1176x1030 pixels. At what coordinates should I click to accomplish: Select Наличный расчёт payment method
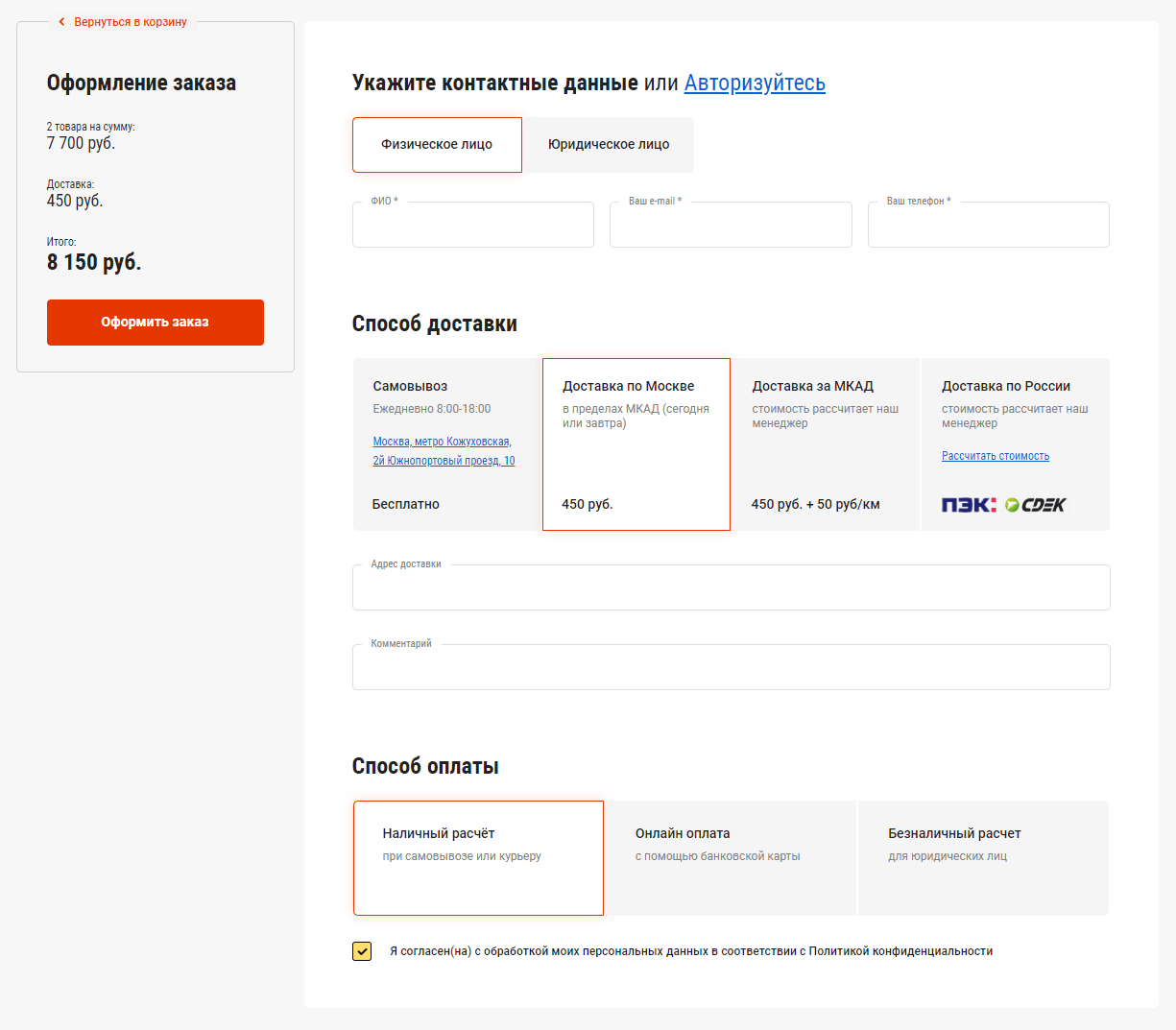(478, 858)
